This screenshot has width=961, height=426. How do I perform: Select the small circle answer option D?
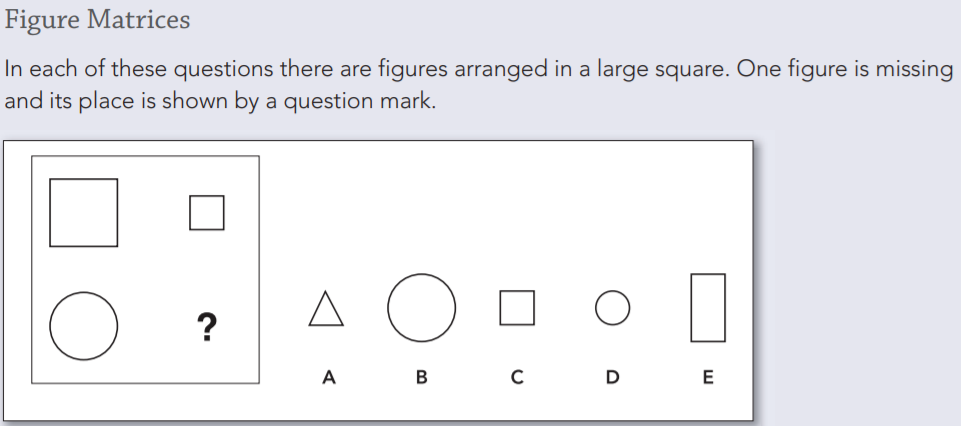612,308
